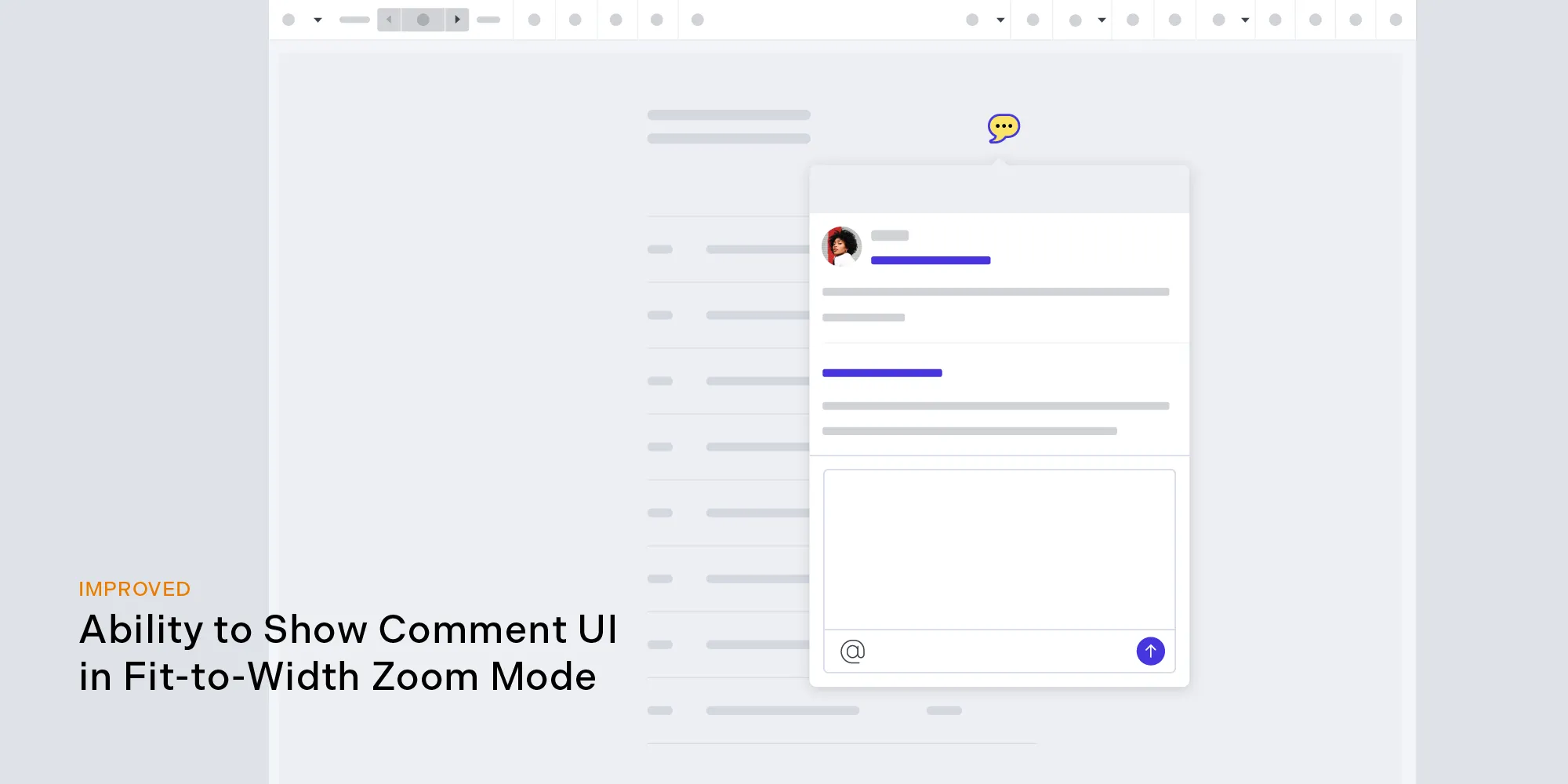The image size is (1568, 784).
Task: Click the back navigation arrow
Action: 389,20
